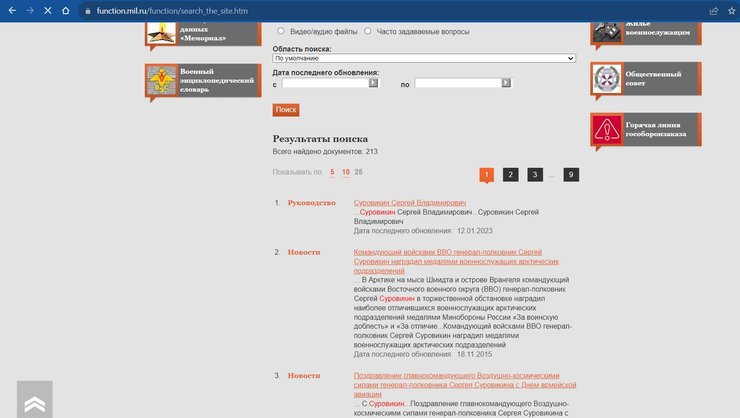This screenshot has height=418, width=740.
Task: Open the browser home page icon
Action: click(x=66, y=10)
